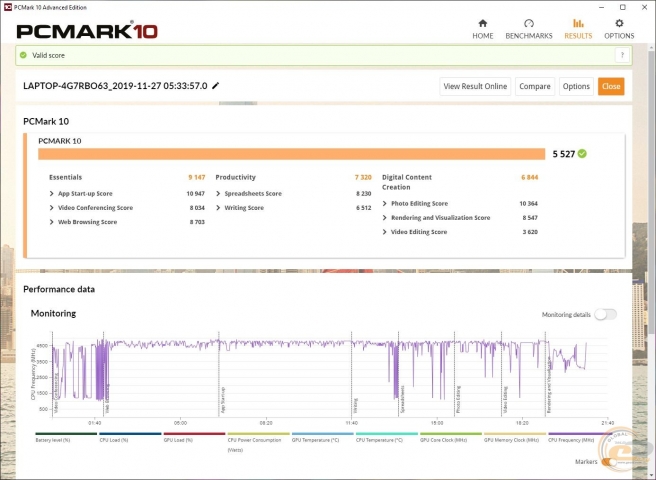The image size is (656, 480).
Task: Switch to the RESULTS tab
Action: click(578, 29)
